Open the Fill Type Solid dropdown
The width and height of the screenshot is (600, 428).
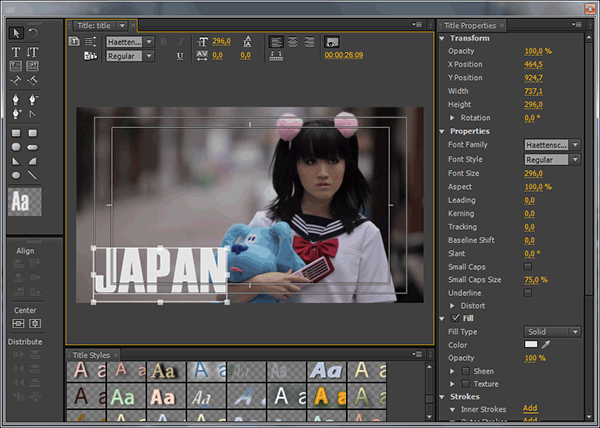point(552,332)
